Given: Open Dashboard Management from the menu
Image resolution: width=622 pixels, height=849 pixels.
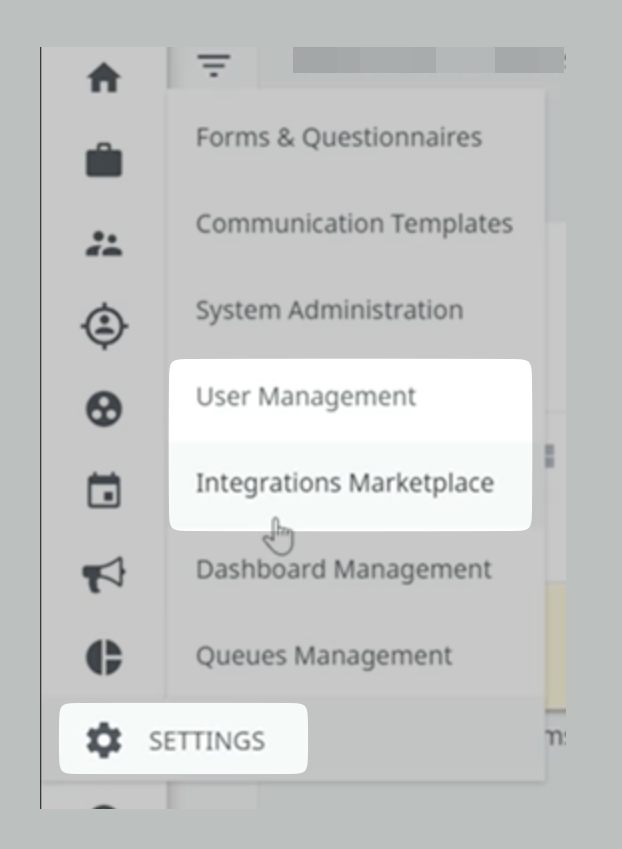Looking at the screenshot, I should [x=344, y=570].
